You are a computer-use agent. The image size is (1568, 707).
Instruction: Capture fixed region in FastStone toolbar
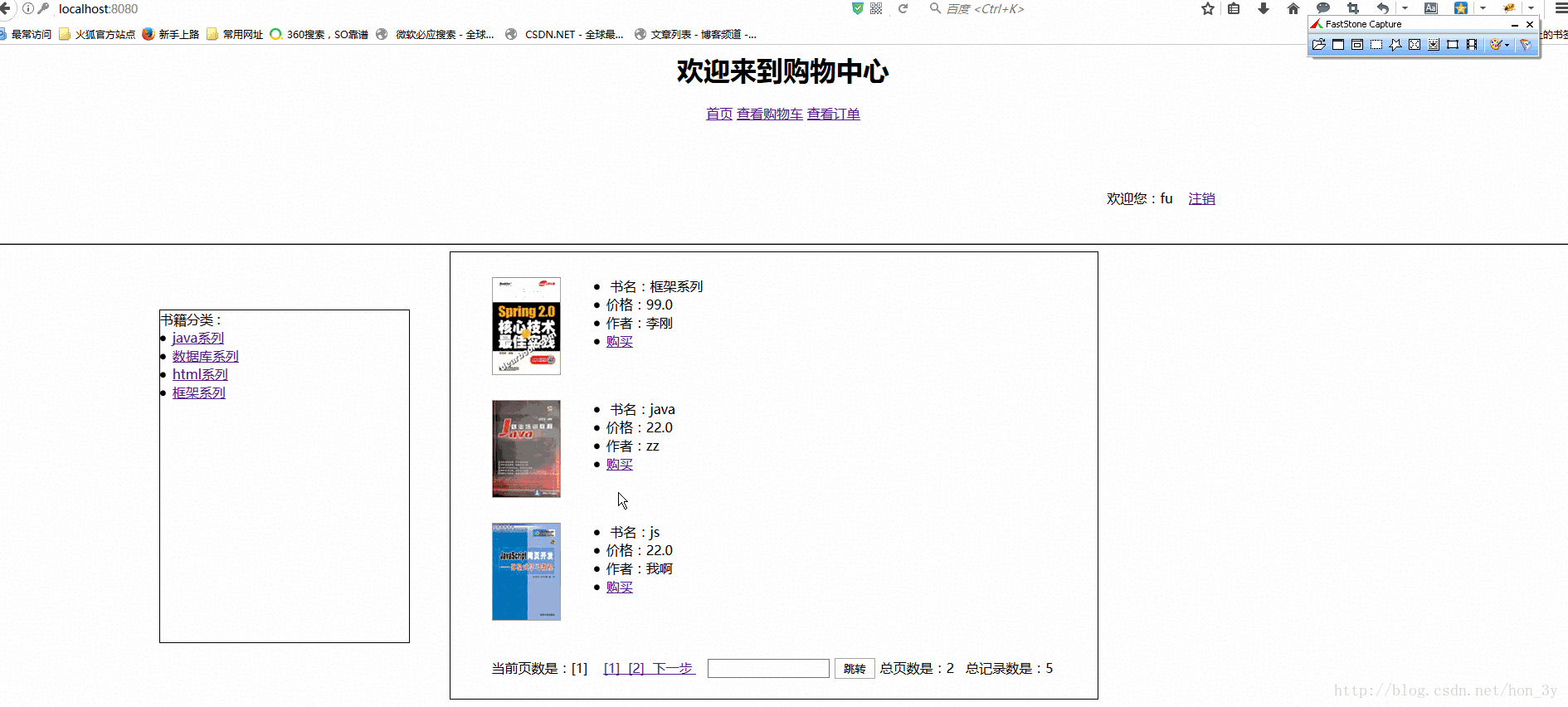pos(1453,45)
